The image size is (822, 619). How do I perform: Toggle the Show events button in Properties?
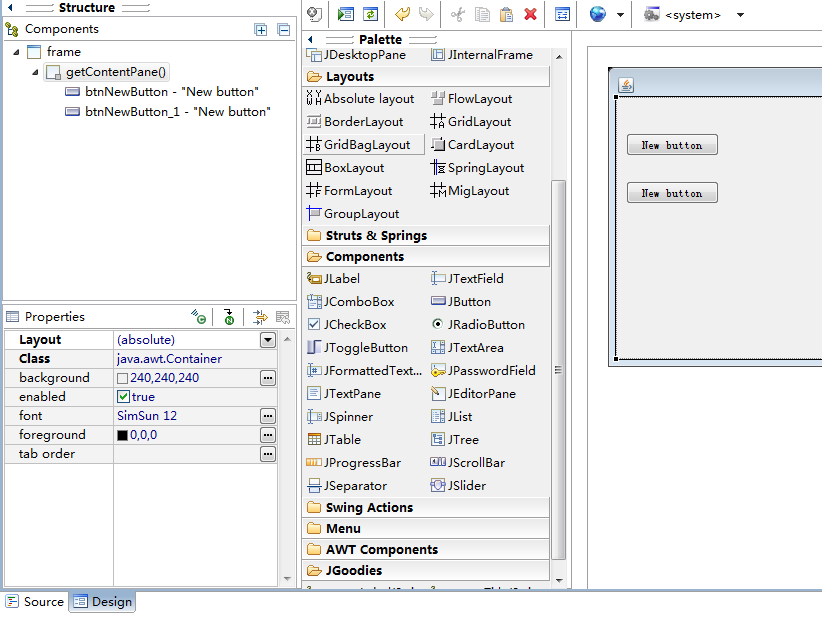198,317
